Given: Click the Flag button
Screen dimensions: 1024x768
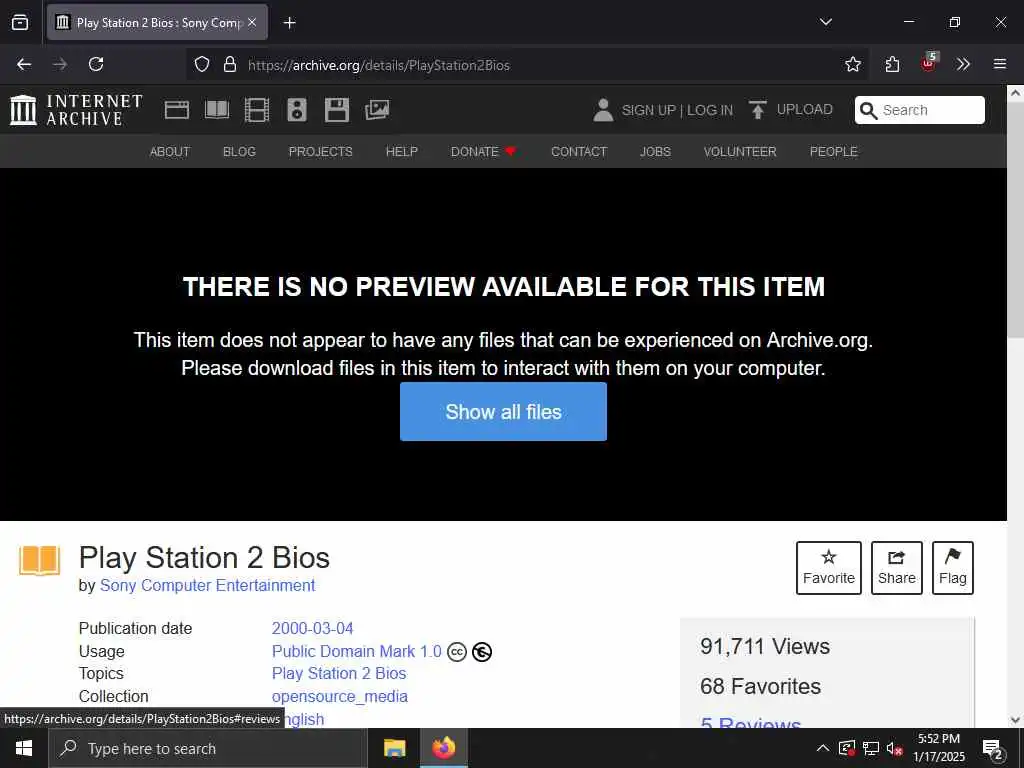Looking at the screenshot, I should point(952,568).
